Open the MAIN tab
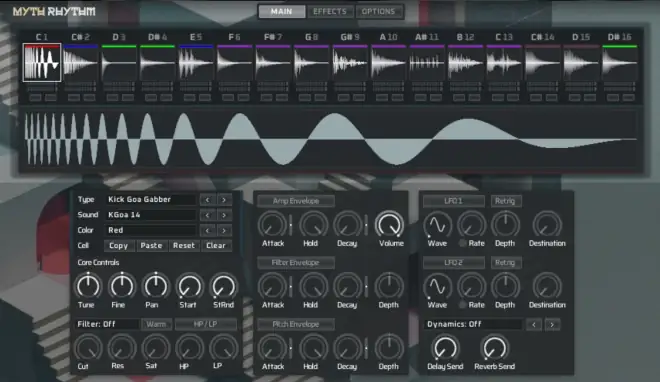This screenshot has height=382, width=660. (282, 11)
